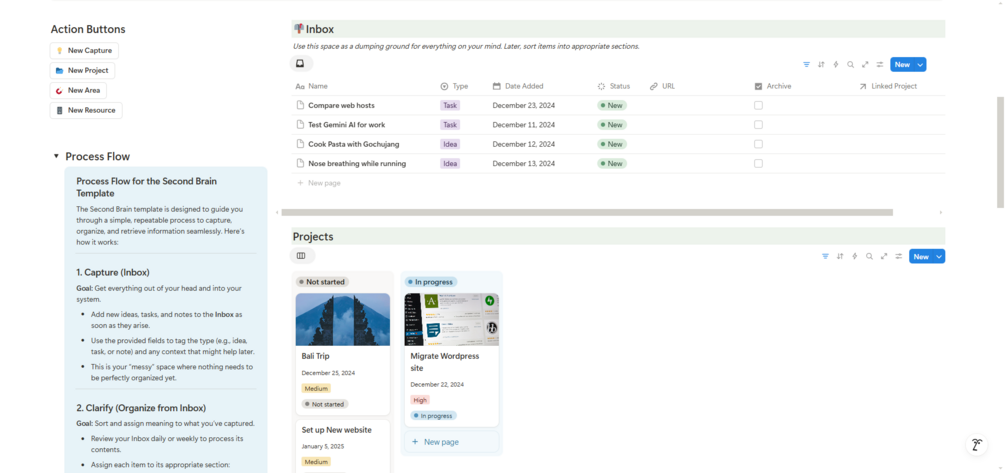
Task: Check Archive box for Nose breathing while running
Action: click(758, 163)
